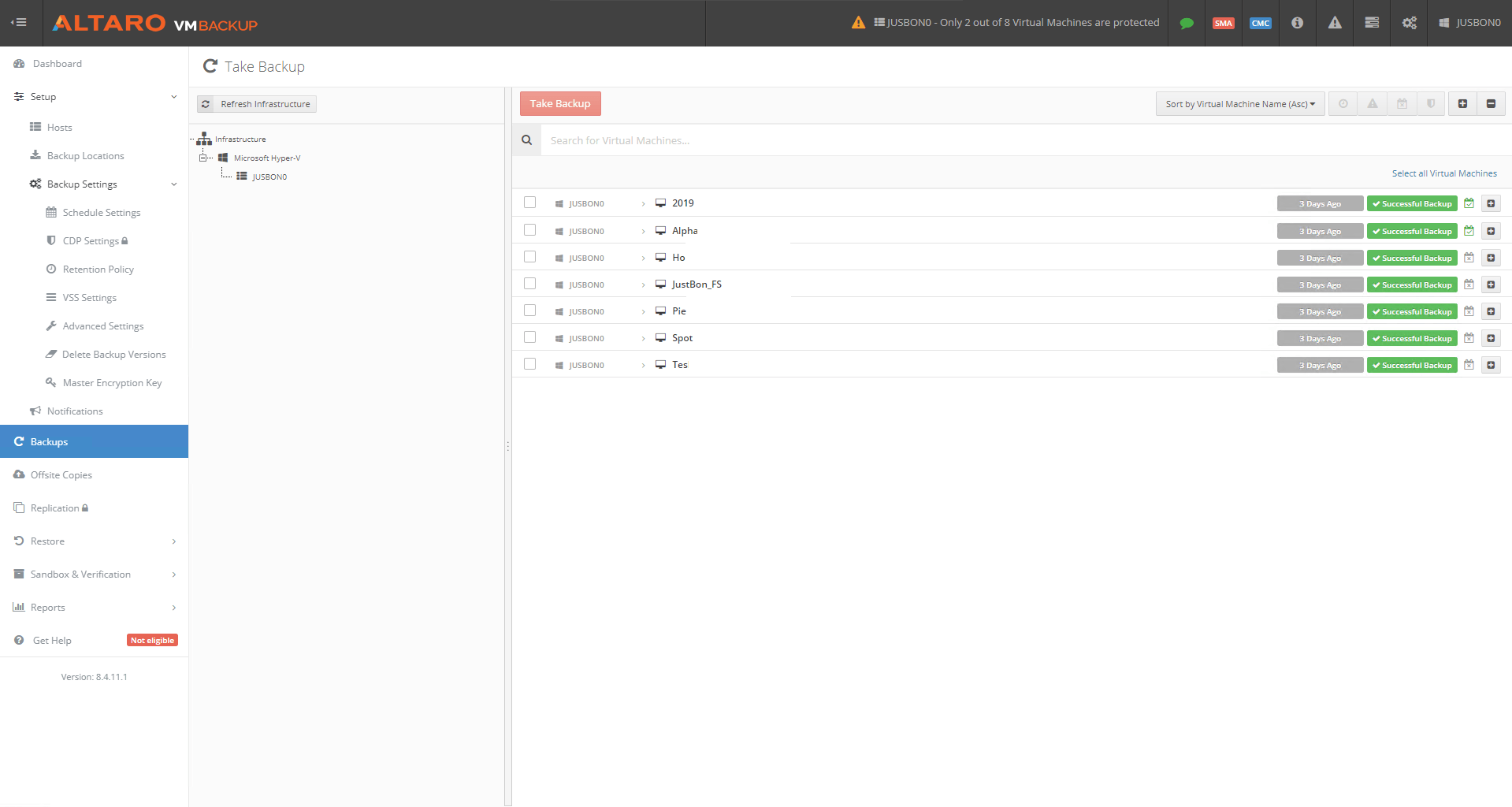
Task: Click the schedule calendar icon for Ho
Action: [1469, 258]
